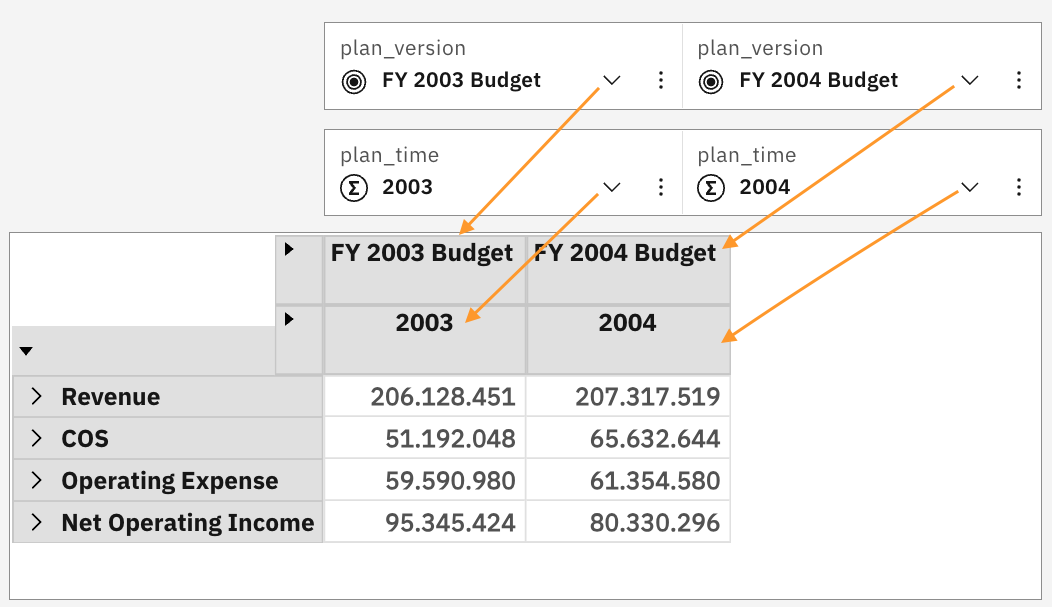This screenshot has width=1052, height=607.
Task: Click the down triangle in the row header corner
Action: 27,351
